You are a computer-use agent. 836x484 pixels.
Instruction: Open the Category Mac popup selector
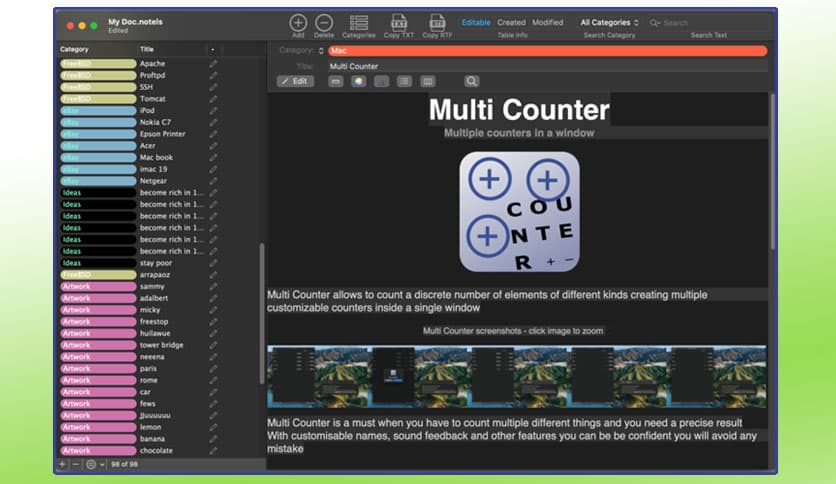click(321, 50)
